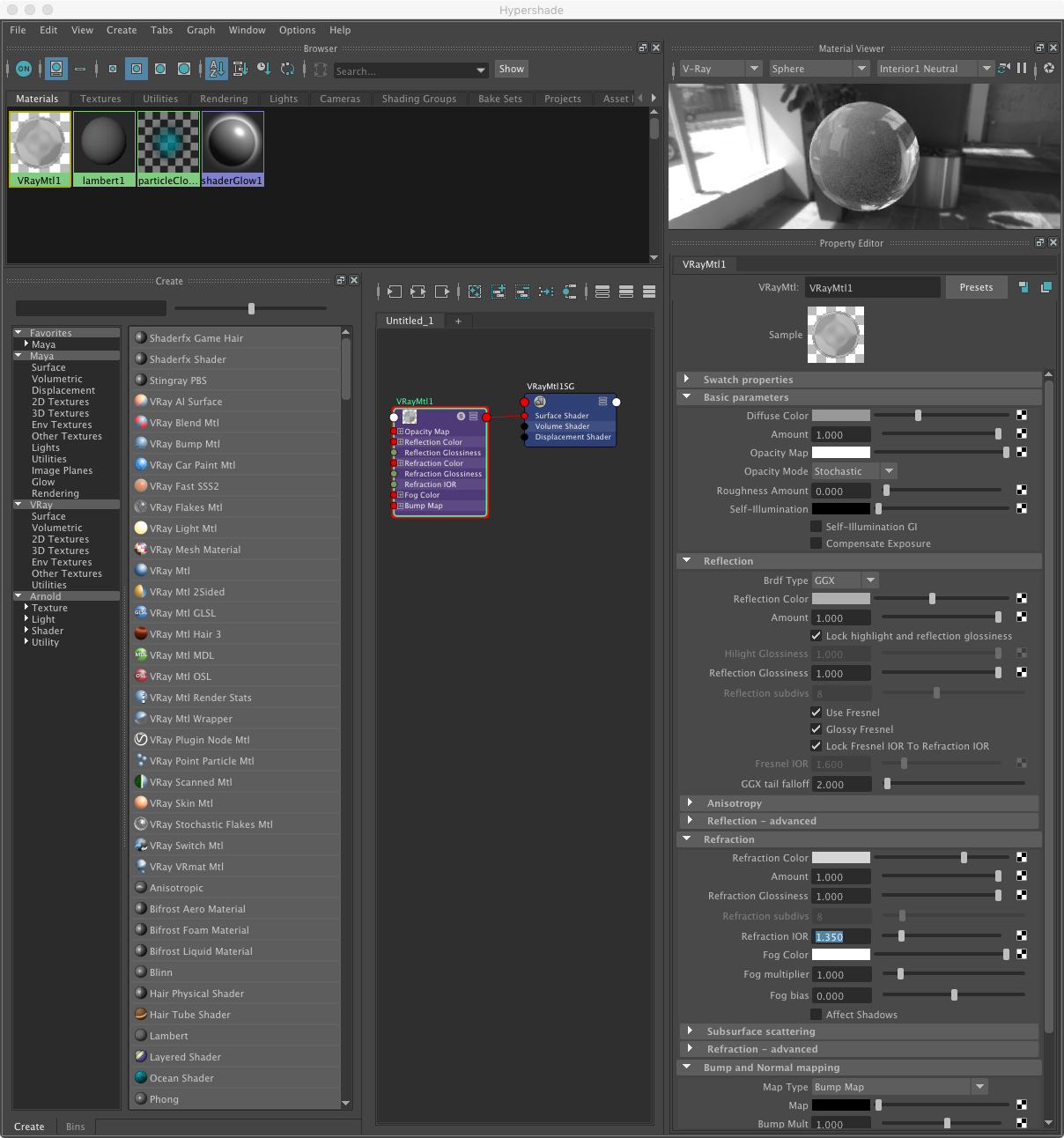Viewport: 1064px width, 1138px height.
Task: Uncheck the Glossy Fresnel checkbox
Action: (x=816, y=729)
